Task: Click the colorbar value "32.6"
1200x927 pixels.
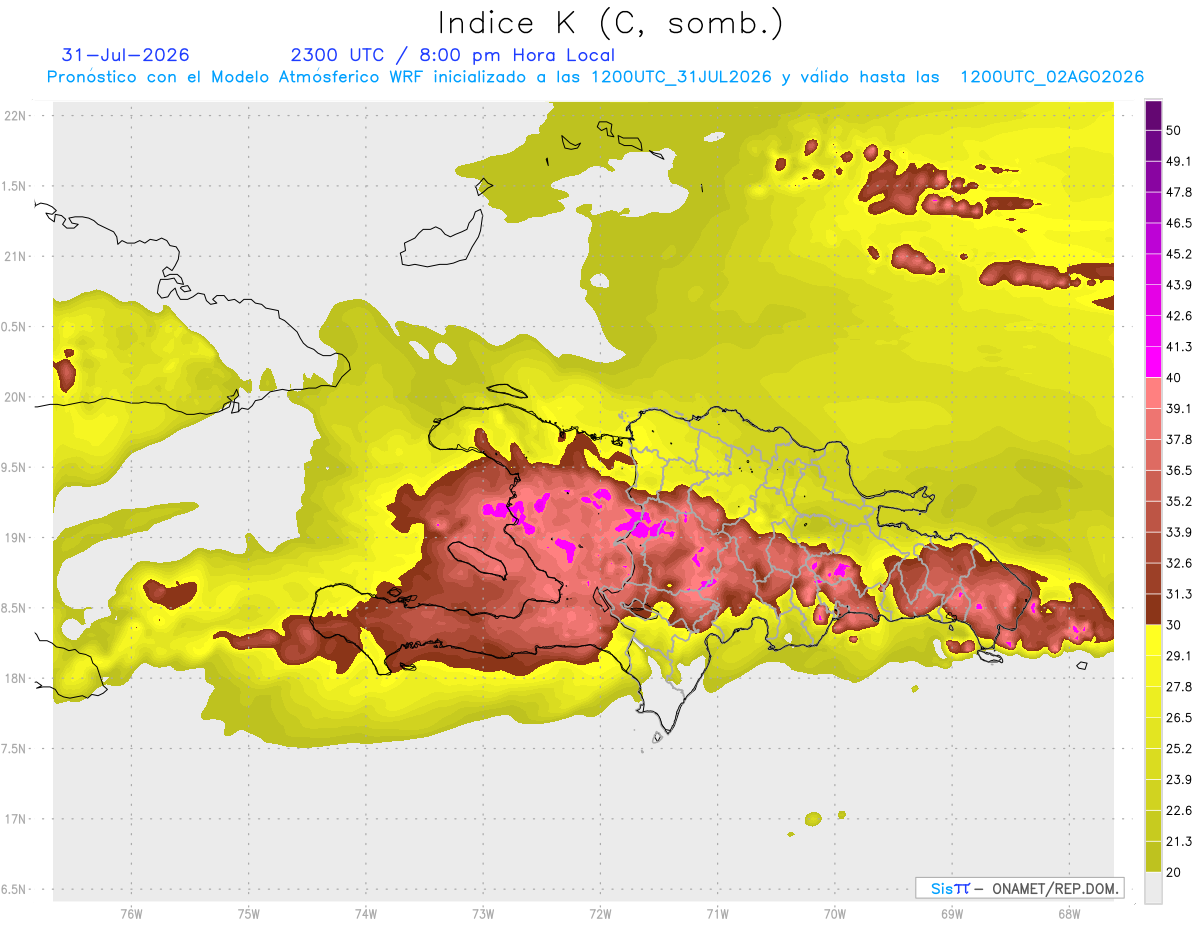Action: point(1178,563)
